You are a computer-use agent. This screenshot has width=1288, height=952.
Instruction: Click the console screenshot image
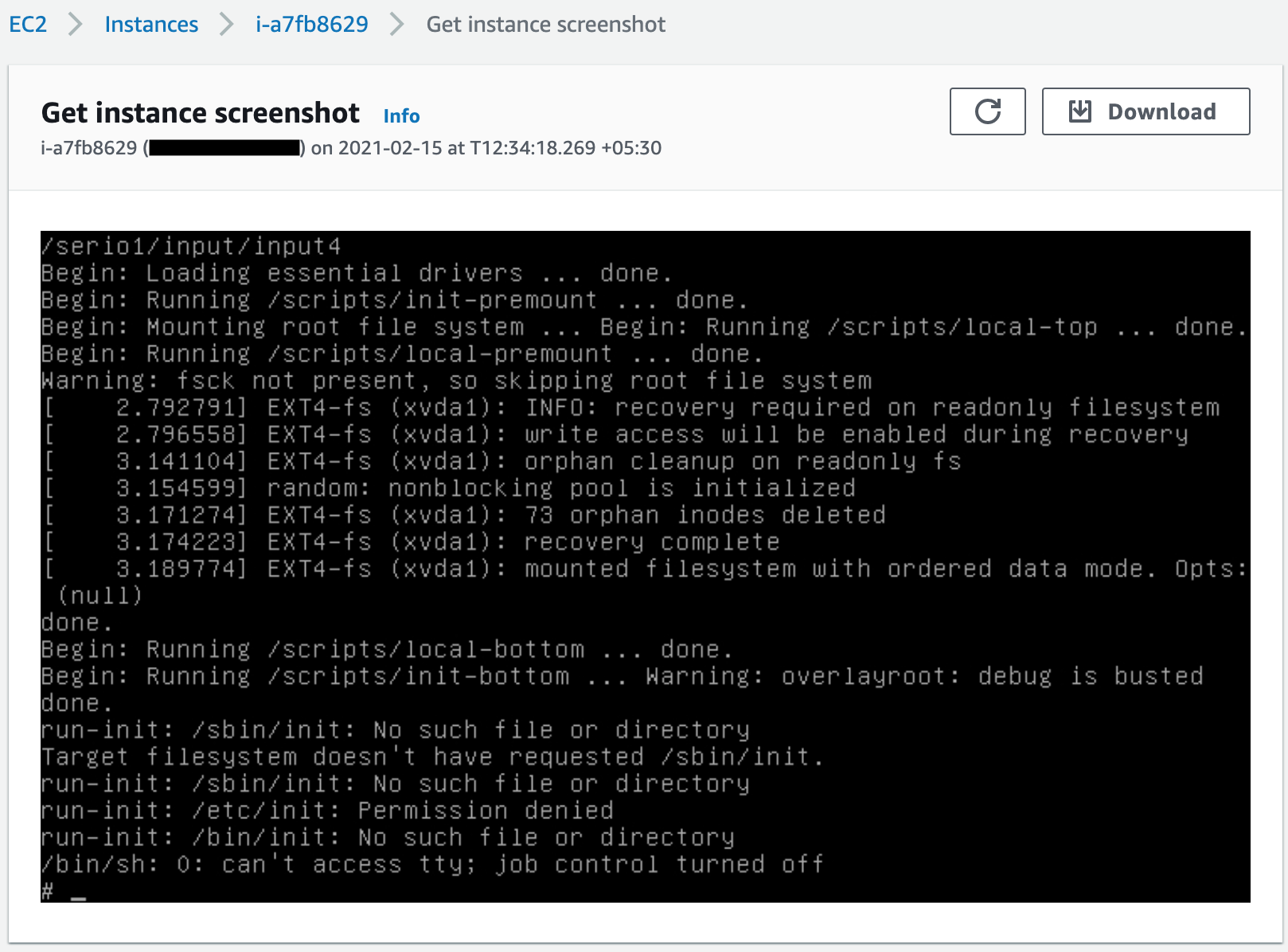(646, 567)
